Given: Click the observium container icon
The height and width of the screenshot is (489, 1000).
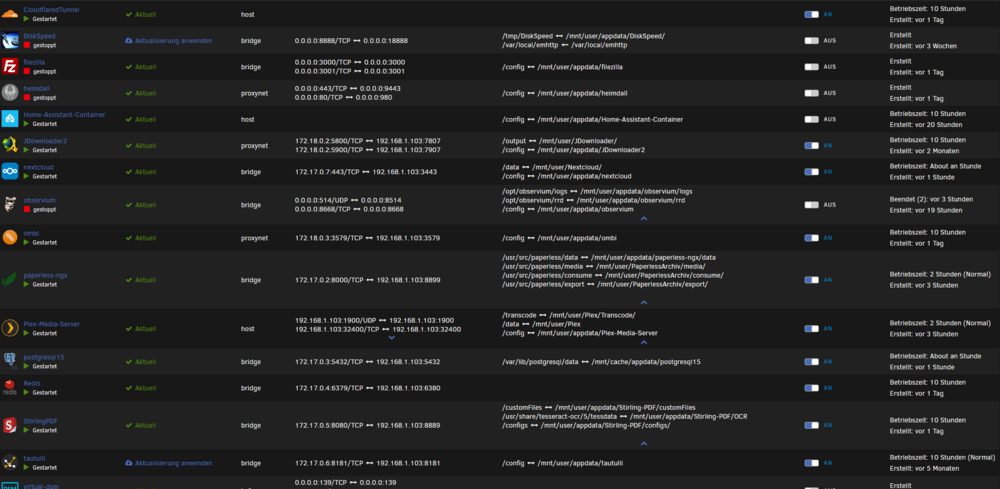Looking at the screenshot, I should click(x=10, y=204).
